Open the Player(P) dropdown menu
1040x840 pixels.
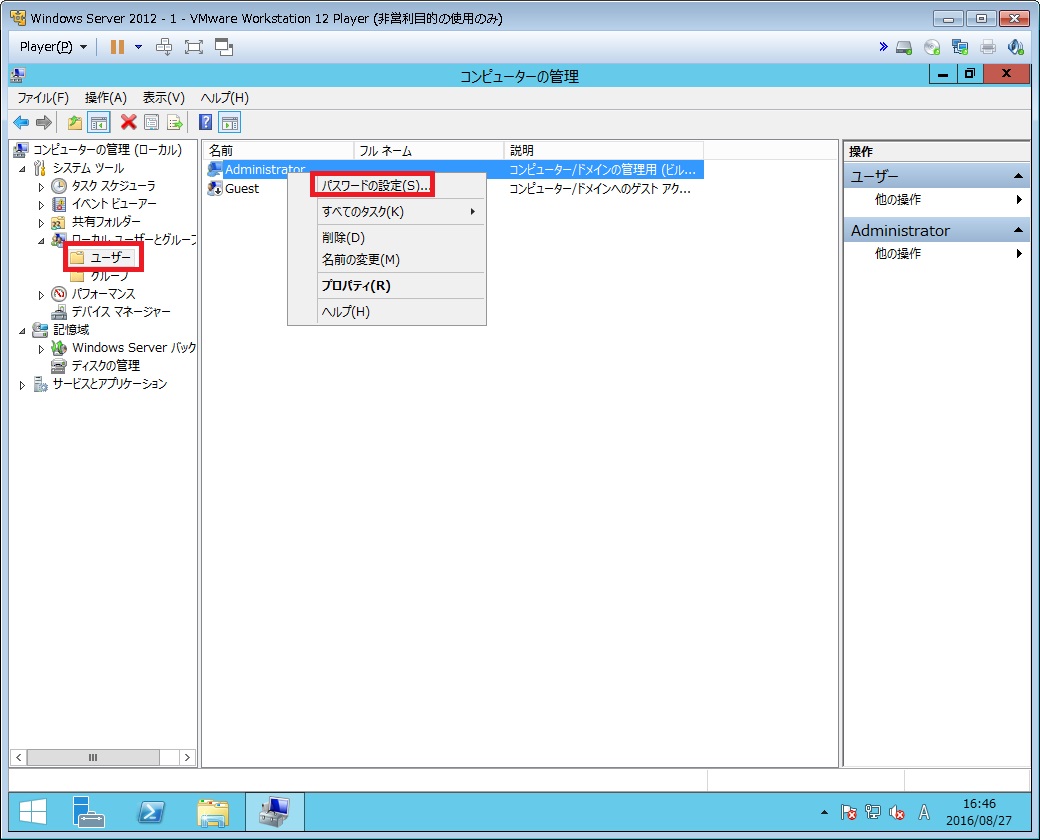tap(53, 46)
